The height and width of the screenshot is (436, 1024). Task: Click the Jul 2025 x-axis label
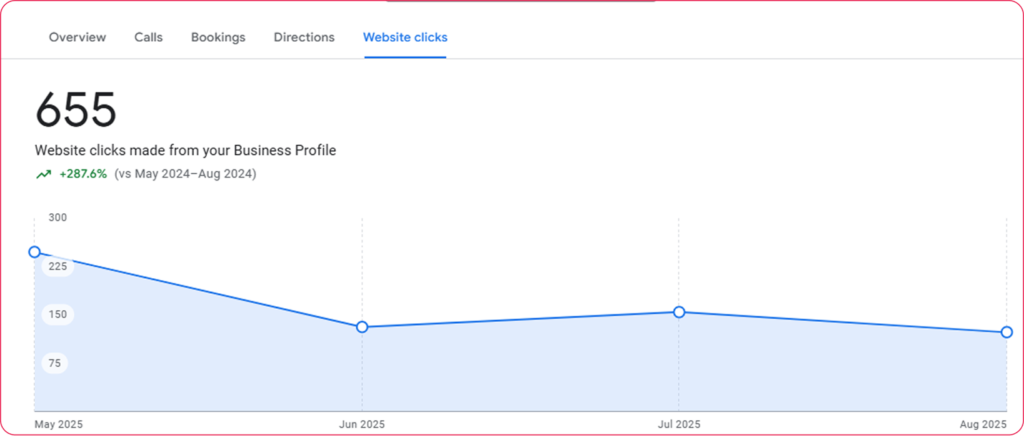click(x=679, y=424)
